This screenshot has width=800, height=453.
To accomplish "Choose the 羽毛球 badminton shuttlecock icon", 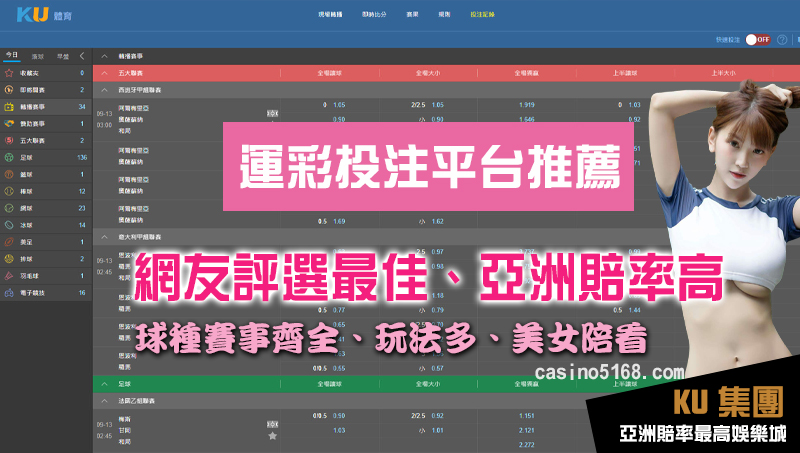I will [9, 275].
